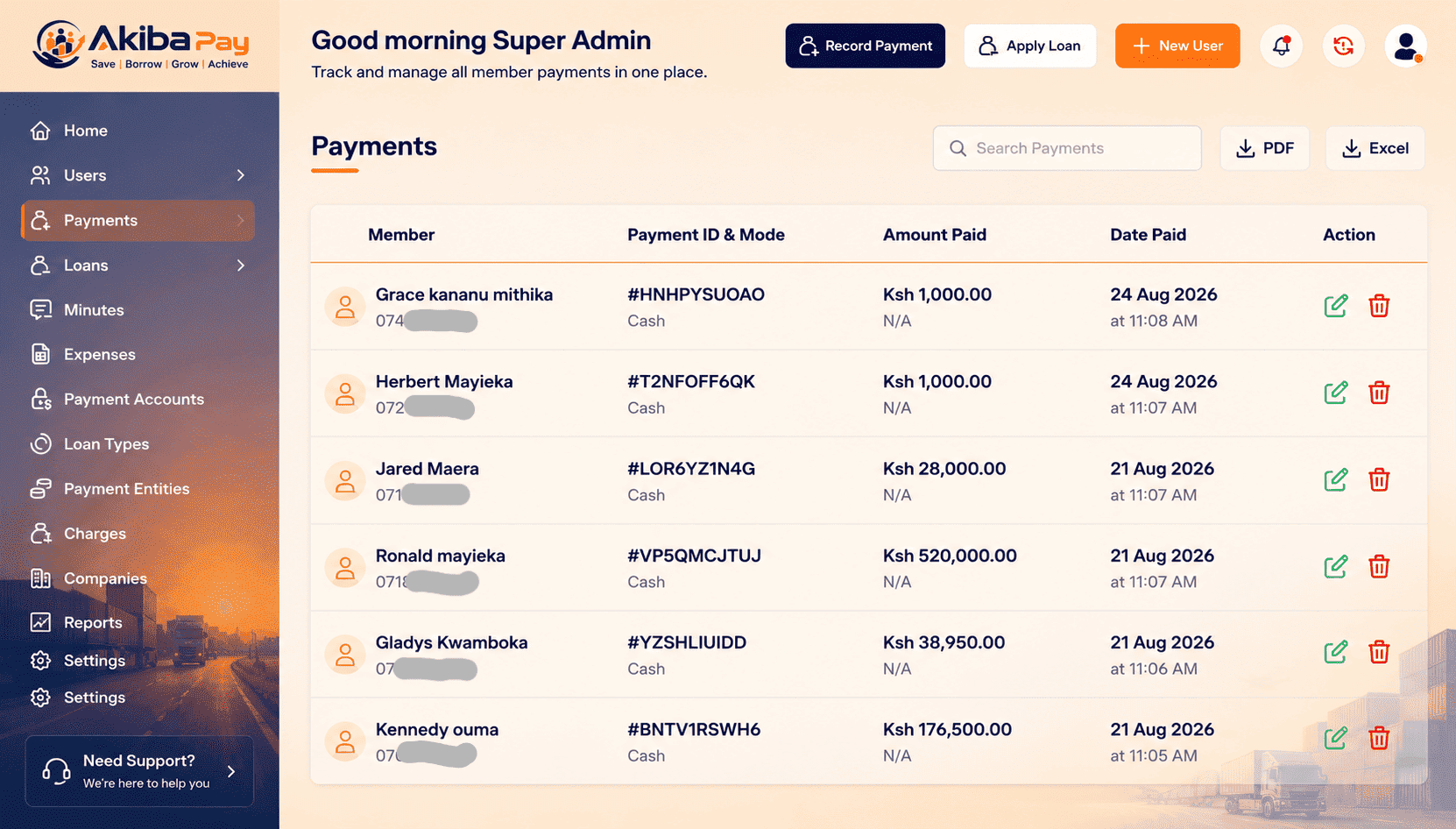Click the Akiba Pay logo
The width and height of the screenshot is (1456, 829).
point(141,45)
